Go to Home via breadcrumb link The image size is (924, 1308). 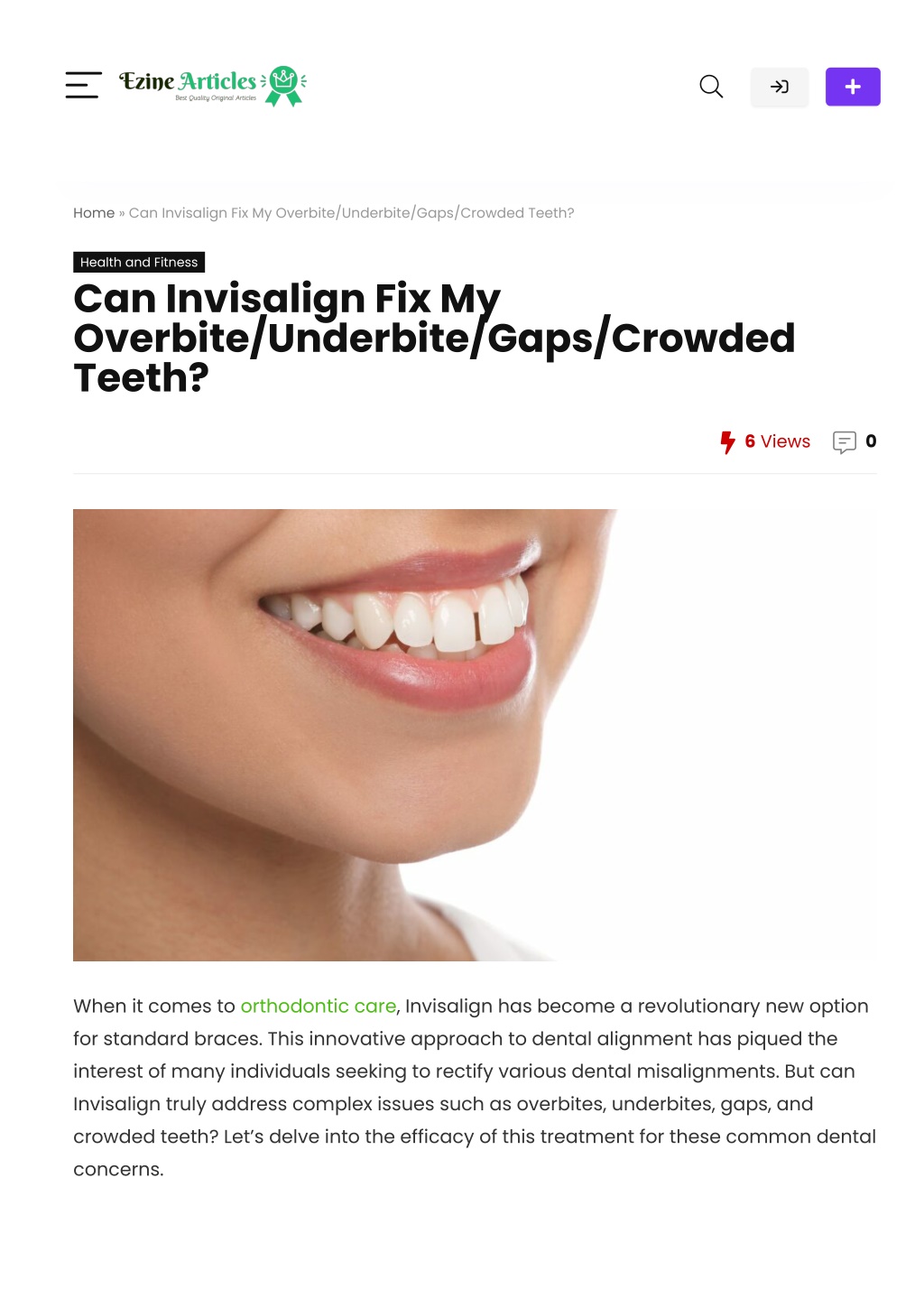point(94,213)
